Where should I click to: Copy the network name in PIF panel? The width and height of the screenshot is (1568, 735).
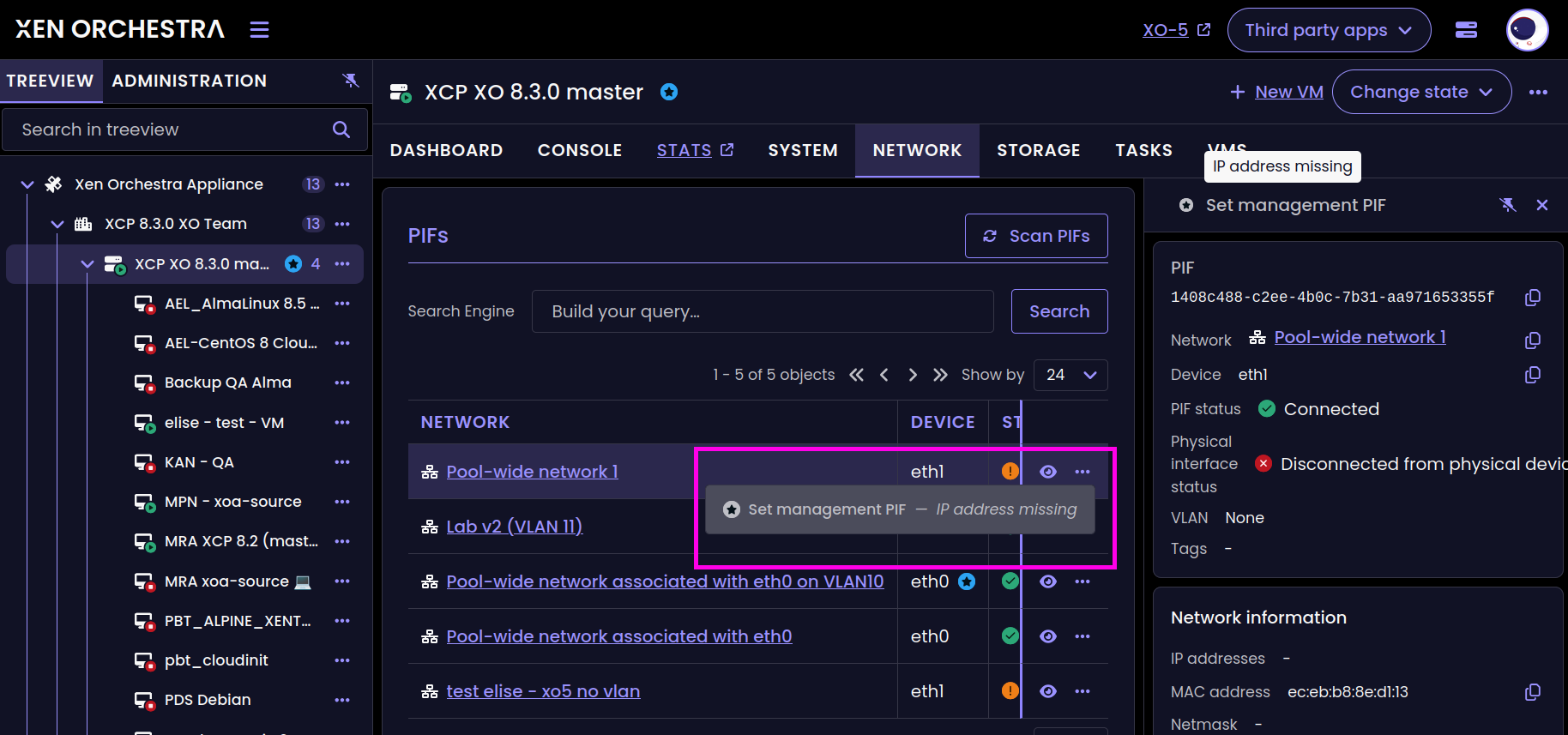click(x=1533, y=340)
